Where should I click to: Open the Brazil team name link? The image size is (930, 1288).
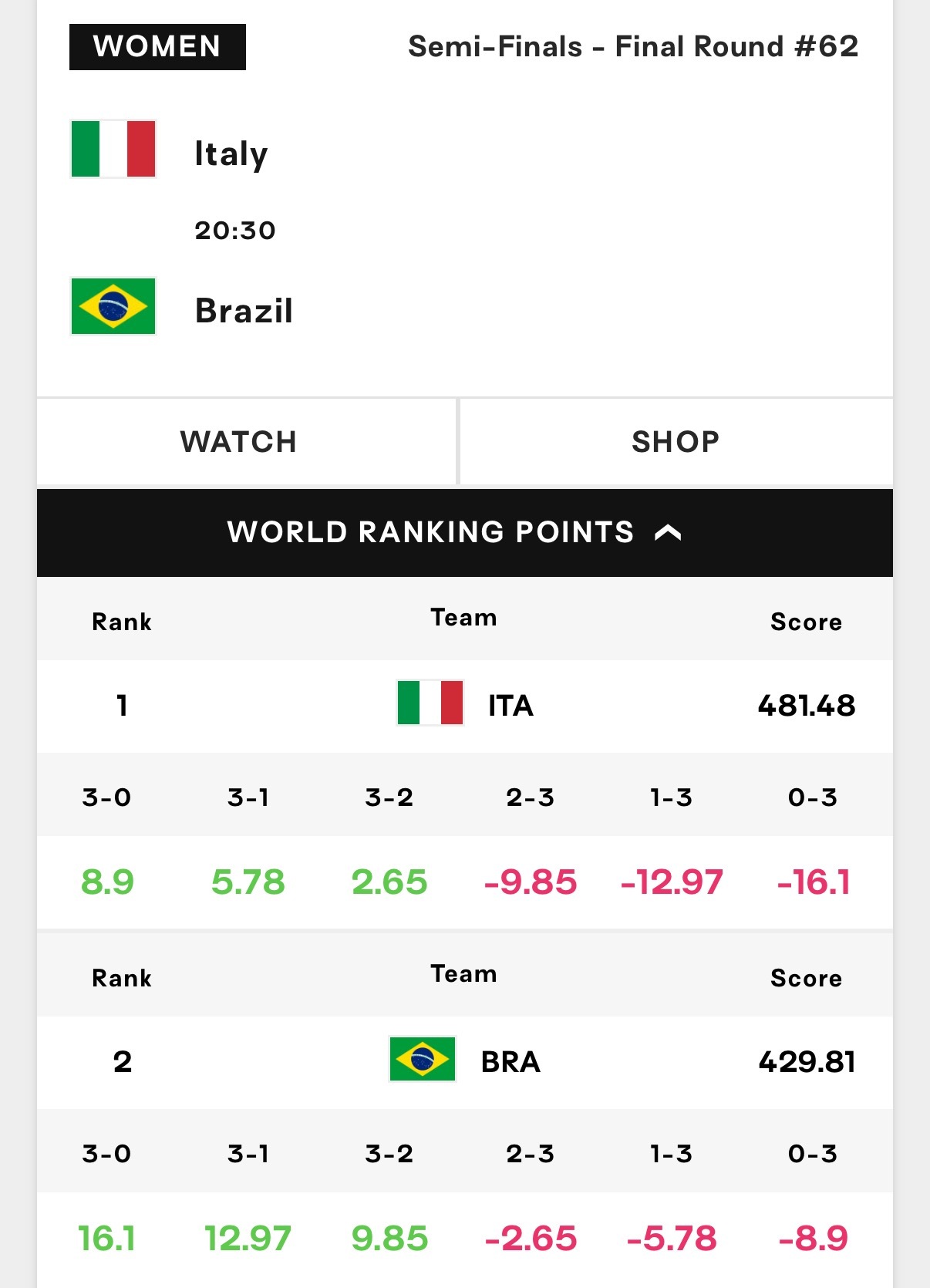[244, 311]
